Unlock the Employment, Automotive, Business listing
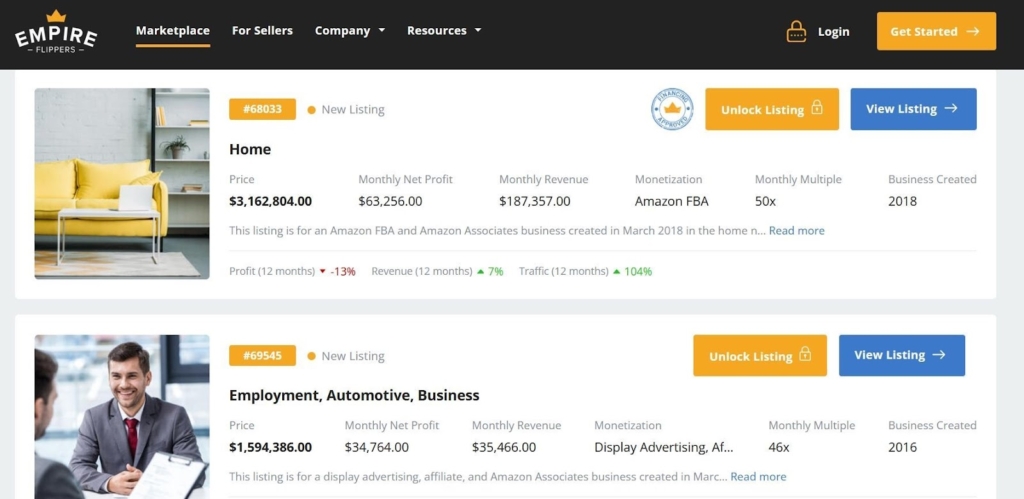1024x499 pixels. click(x=759, y=355)
